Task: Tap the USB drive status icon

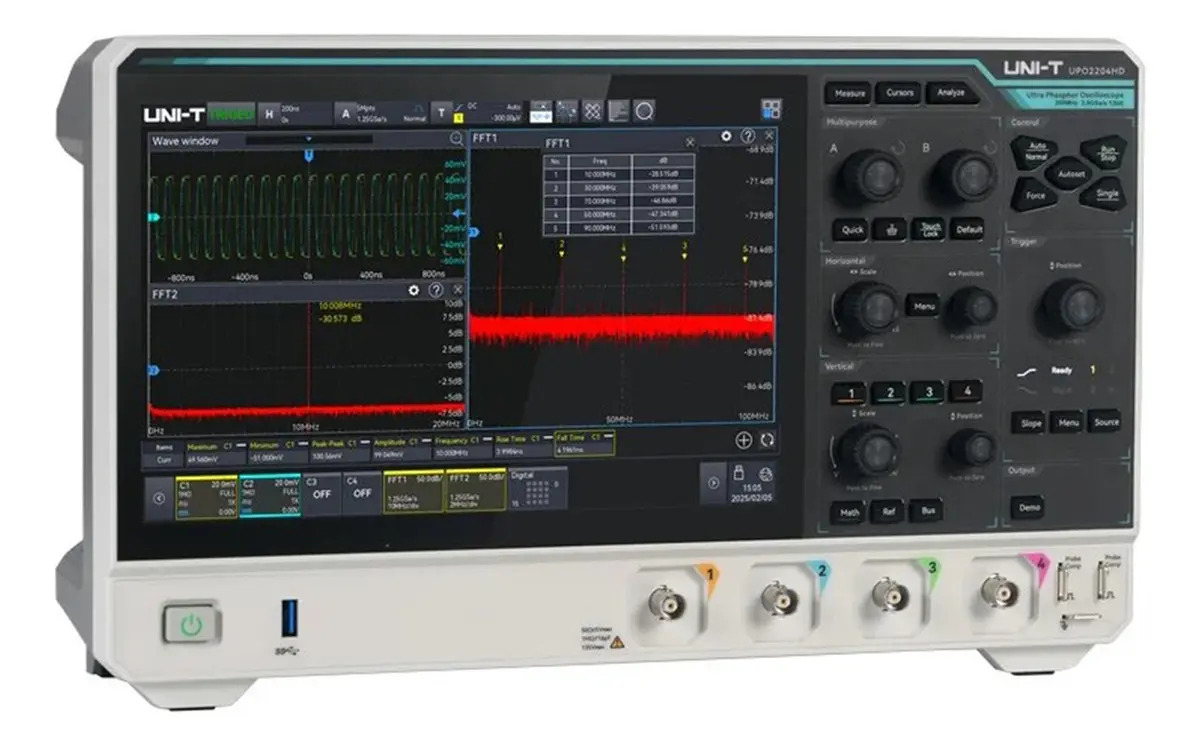Action: coord(740,471)
